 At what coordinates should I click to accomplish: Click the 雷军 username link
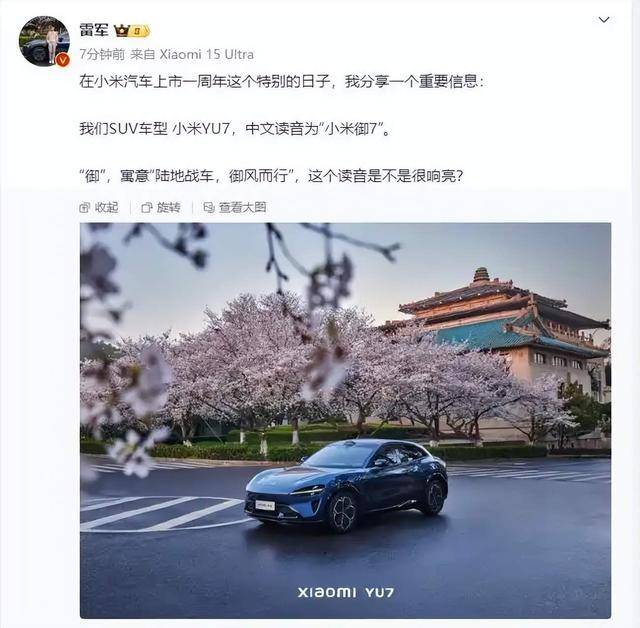(94, 31)
